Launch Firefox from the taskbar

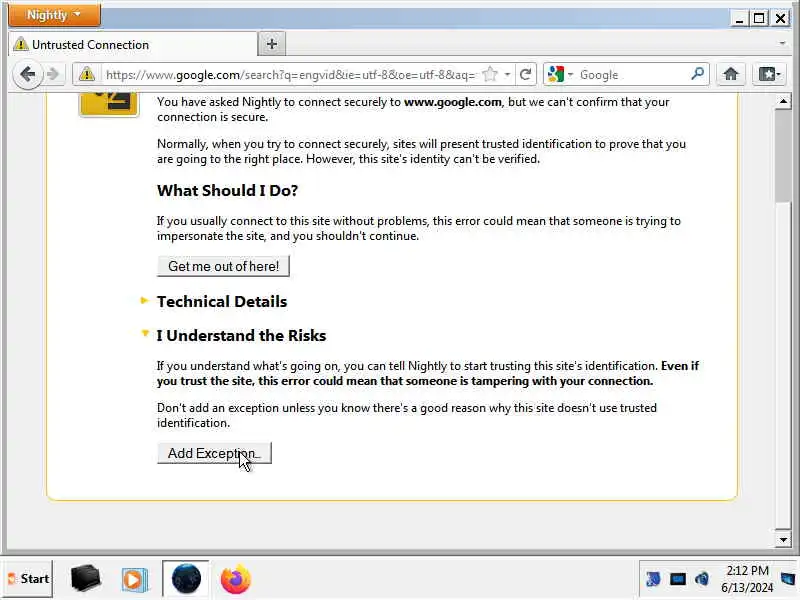point(235,579)
